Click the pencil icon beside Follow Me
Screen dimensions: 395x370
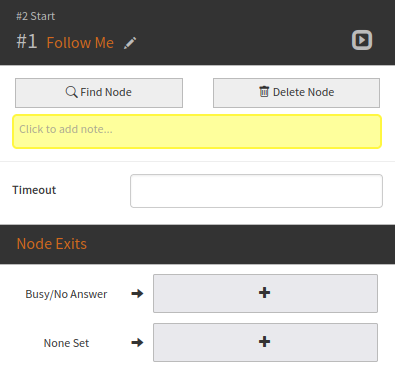pyautogui.click(x=130, y=43)
